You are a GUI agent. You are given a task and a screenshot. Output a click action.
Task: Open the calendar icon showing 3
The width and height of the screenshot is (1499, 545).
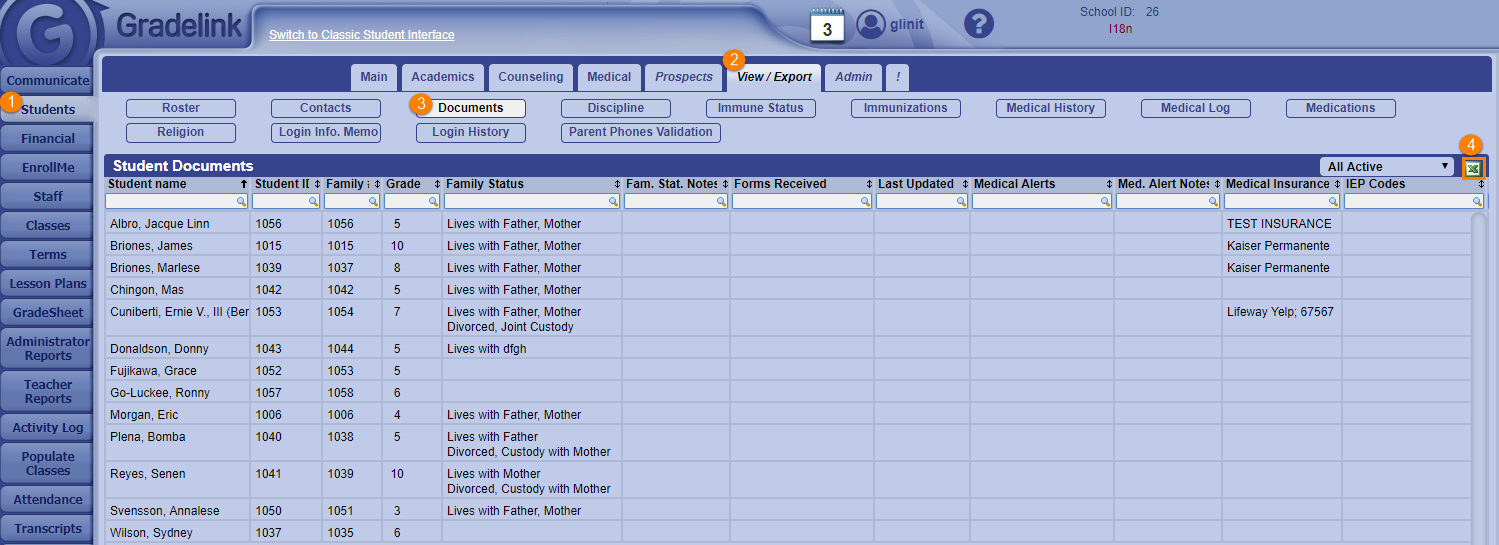[827, 26]
